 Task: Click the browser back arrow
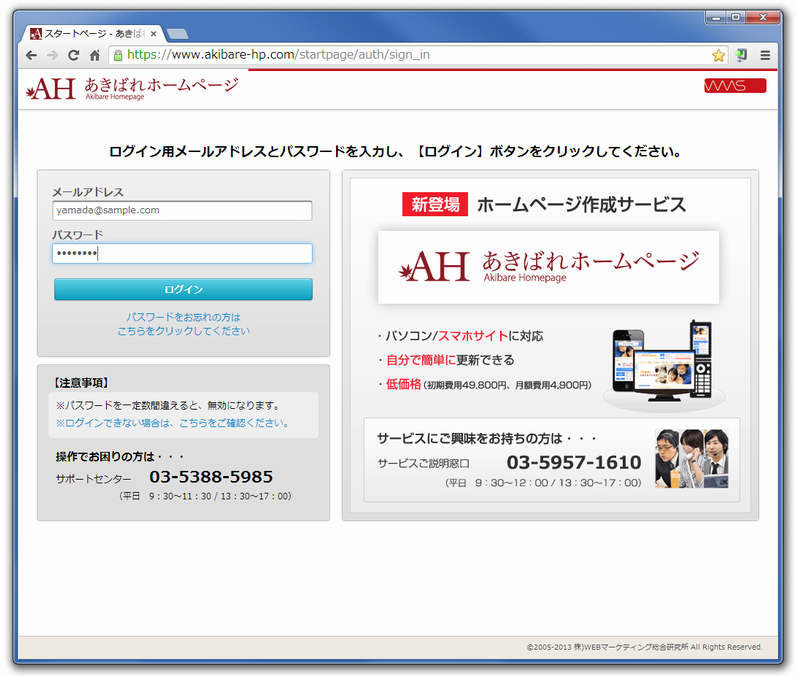tap(31, 55)
